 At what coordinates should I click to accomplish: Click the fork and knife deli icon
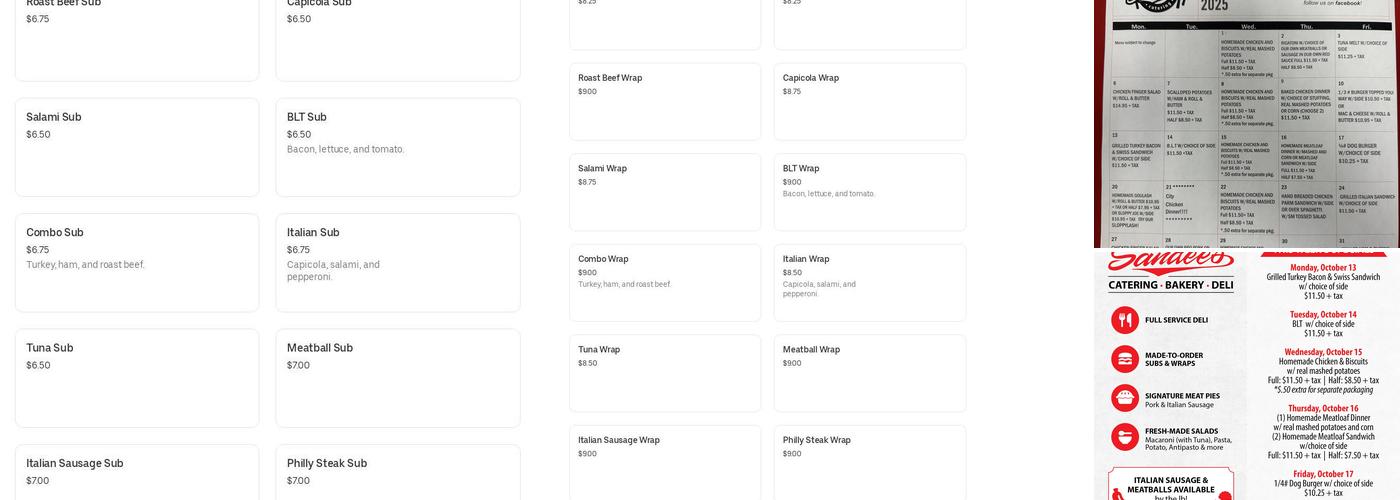1125,320
